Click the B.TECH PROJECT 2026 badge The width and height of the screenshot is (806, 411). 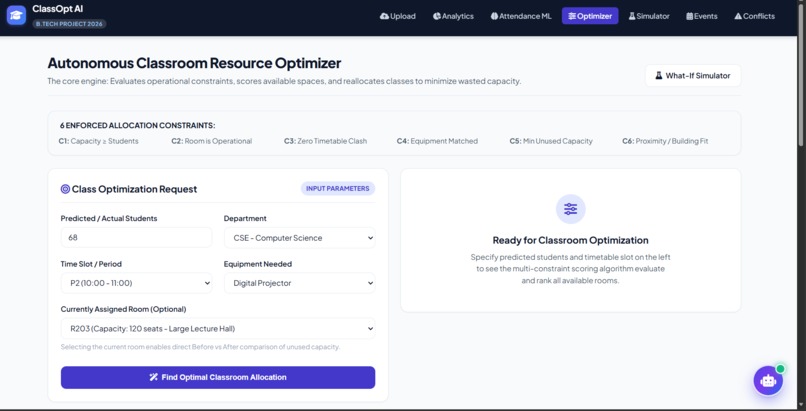tap(69, 24)
